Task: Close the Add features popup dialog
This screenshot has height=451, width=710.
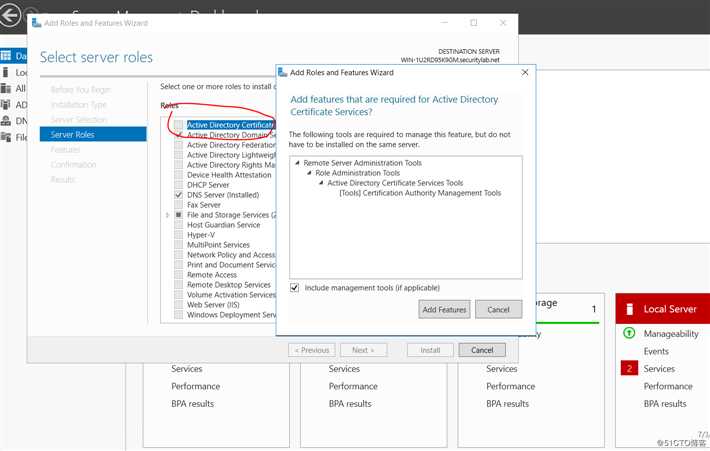Action: click(x=525, y=72)
